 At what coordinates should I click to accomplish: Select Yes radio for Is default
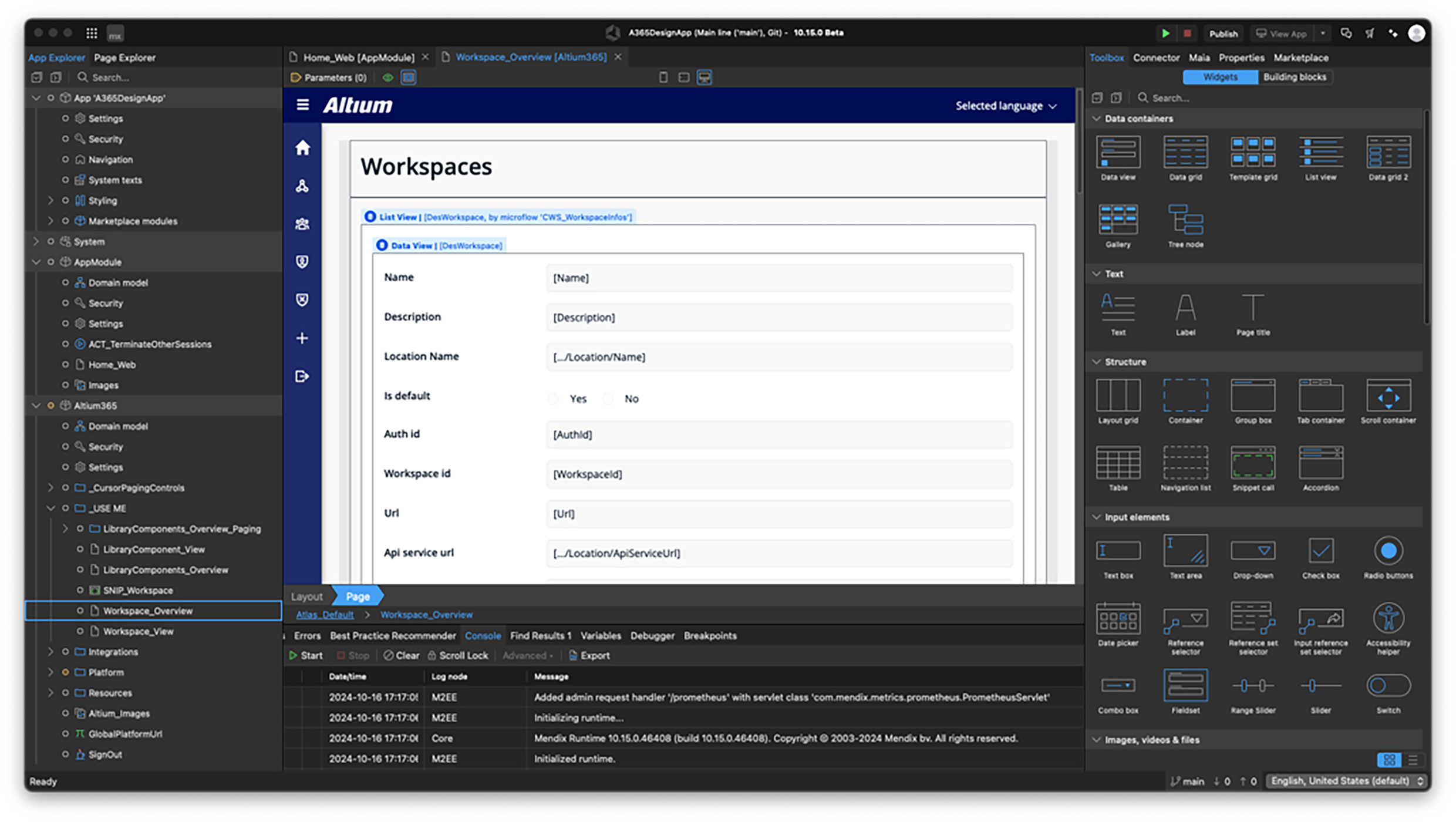(x=553, y=399)
